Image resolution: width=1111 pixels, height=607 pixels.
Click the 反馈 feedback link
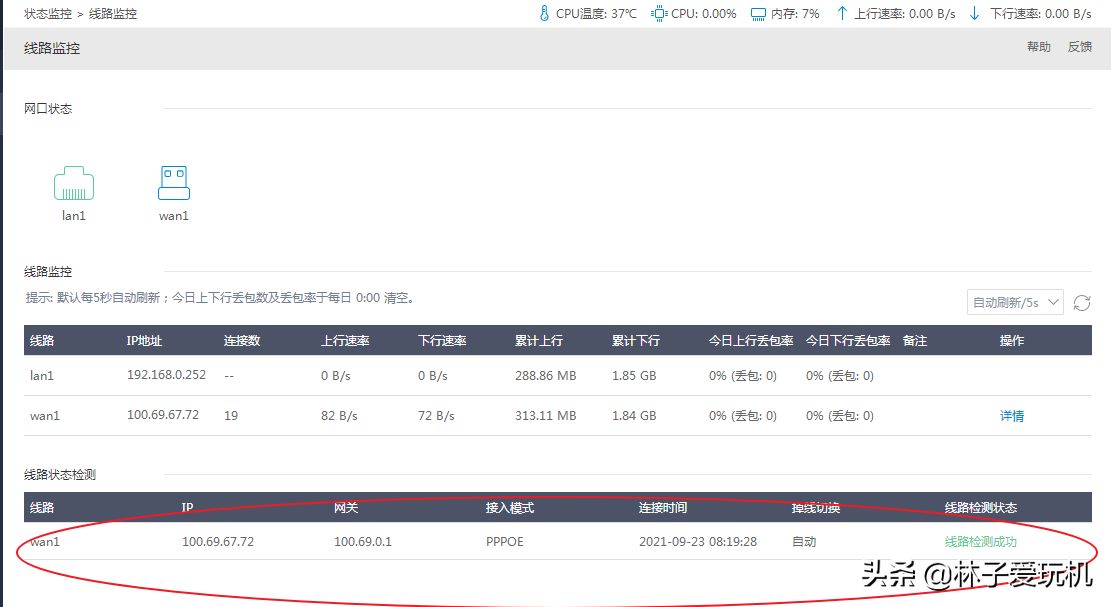coord(1080,47)
